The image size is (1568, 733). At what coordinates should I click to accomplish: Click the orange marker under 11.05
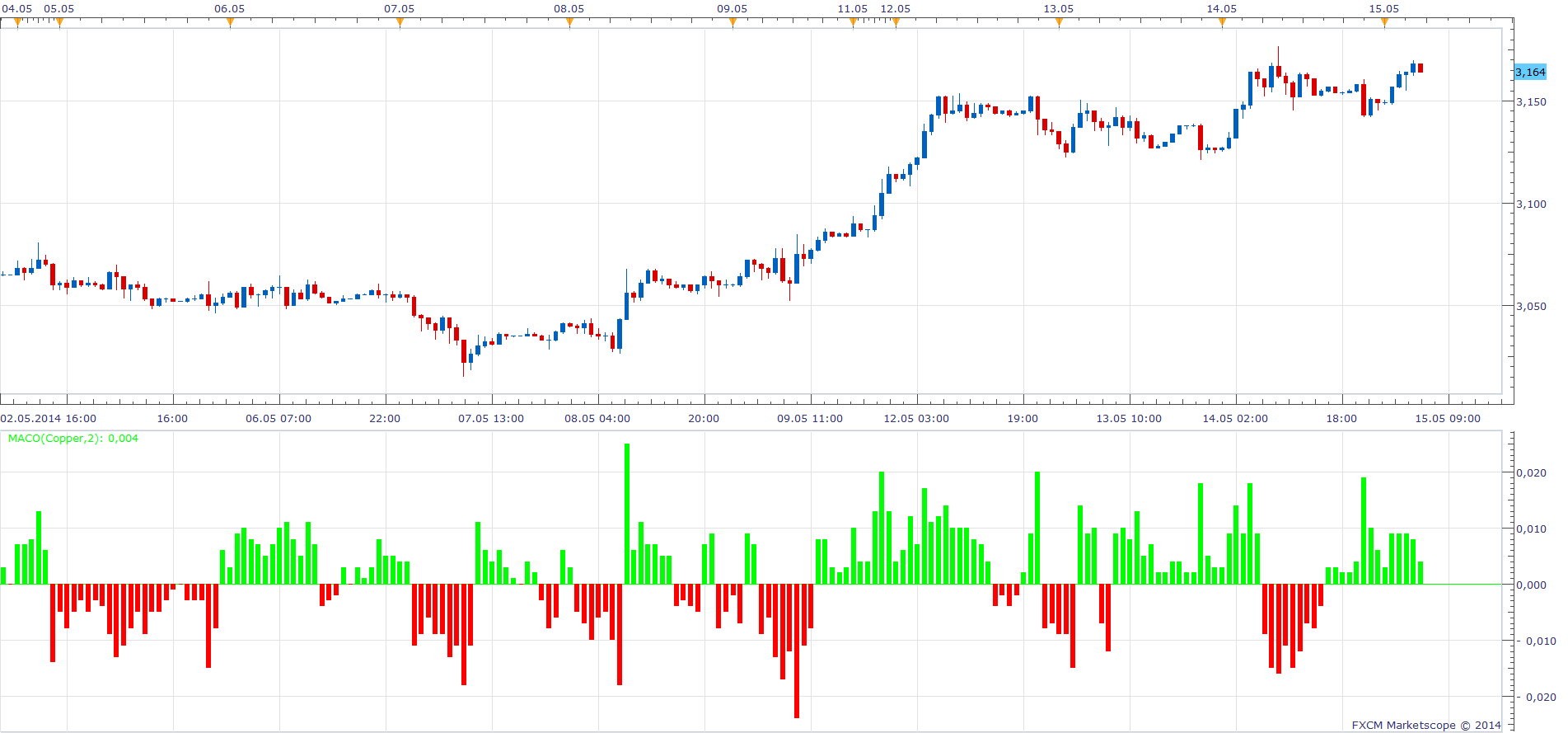point(853,22)
